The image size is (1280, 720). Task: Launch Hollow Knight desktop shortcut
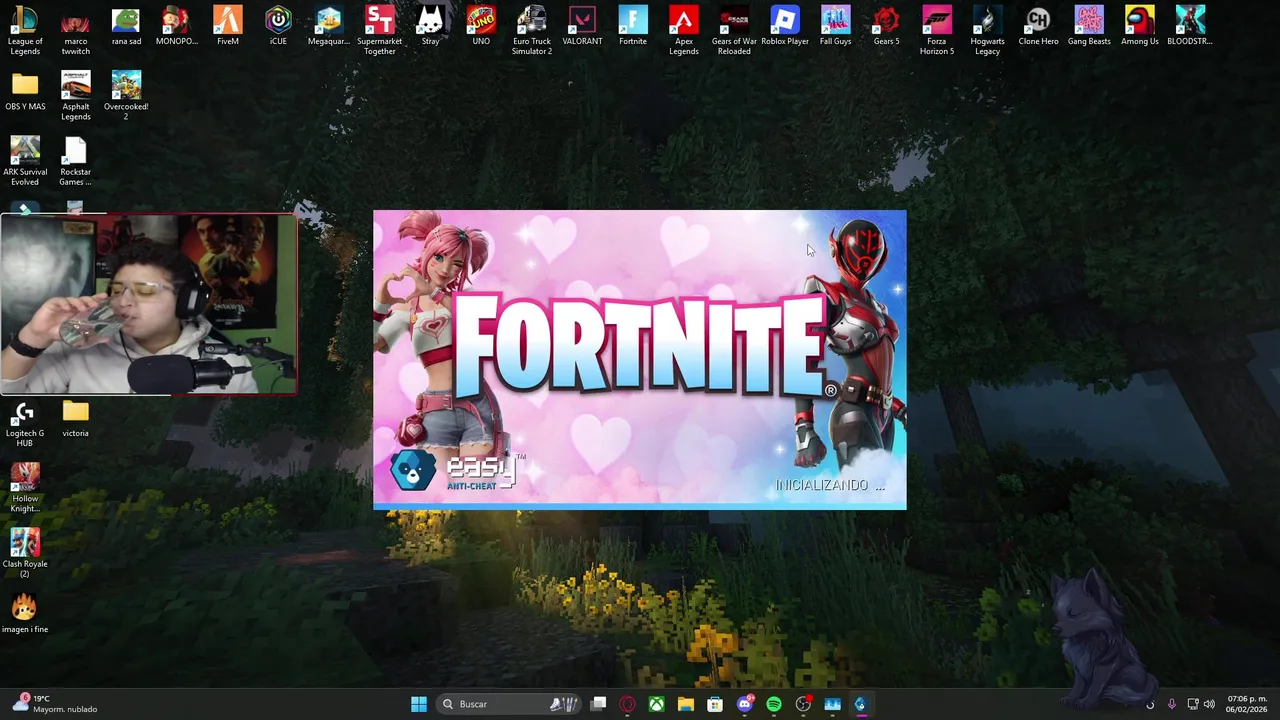point(25,487)
